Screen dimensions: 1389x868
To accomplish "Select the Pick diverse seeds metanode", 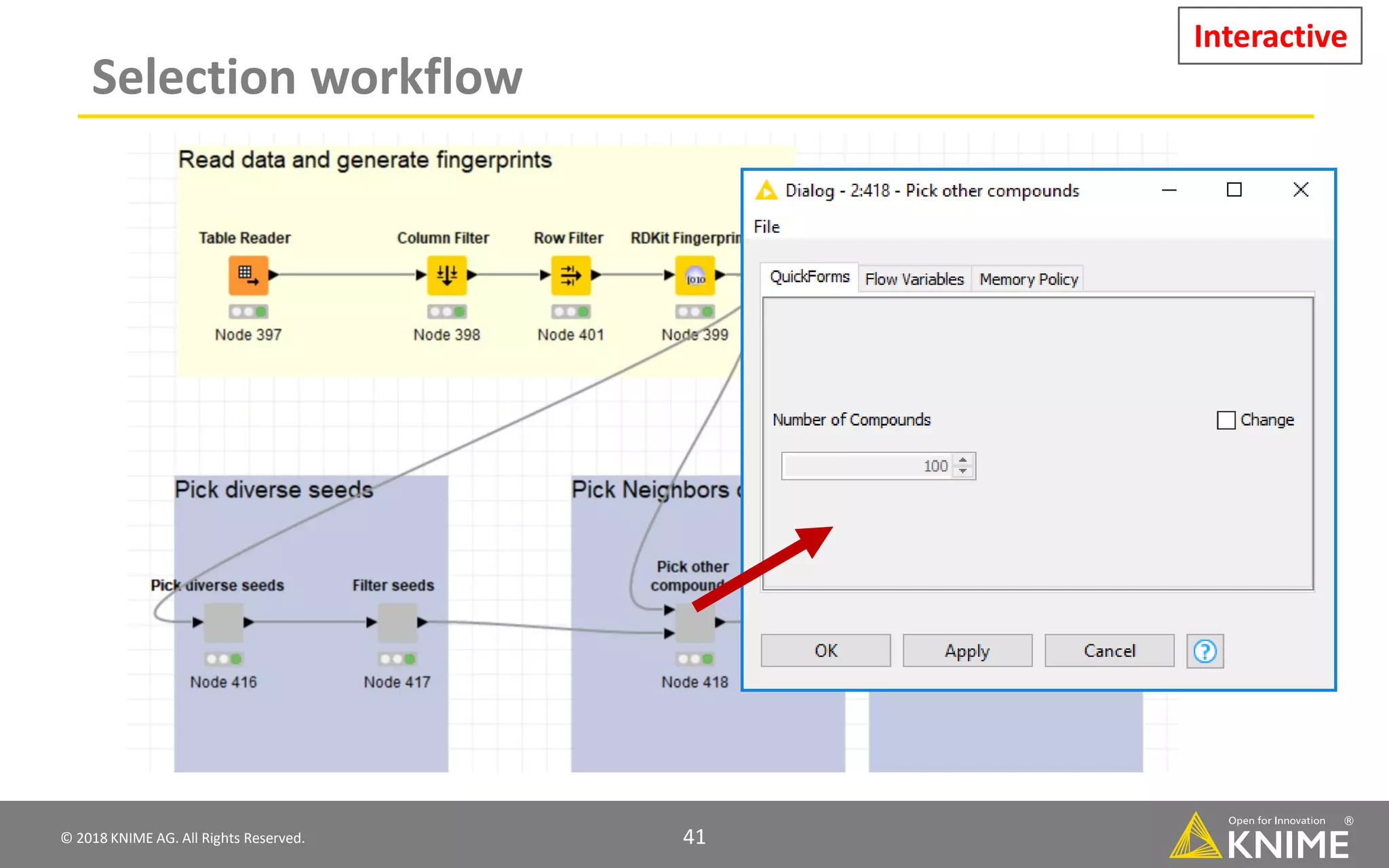I will tap(223, 623).
